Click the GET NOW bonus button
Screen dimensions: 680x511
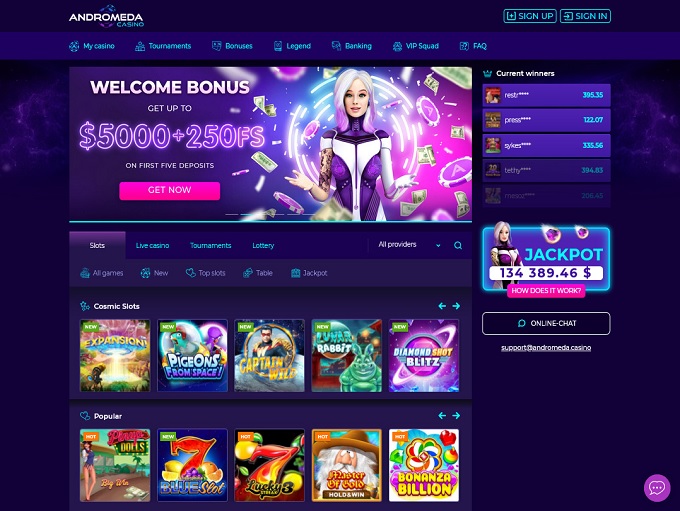pos(170,190)
